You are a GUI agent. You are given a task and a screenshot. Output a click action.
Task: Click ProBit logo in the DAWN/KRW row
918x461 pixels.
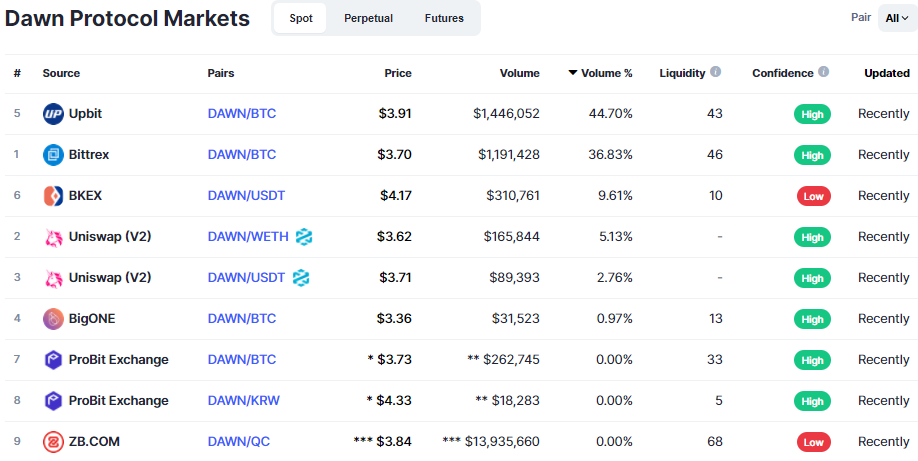coord(53,401)
